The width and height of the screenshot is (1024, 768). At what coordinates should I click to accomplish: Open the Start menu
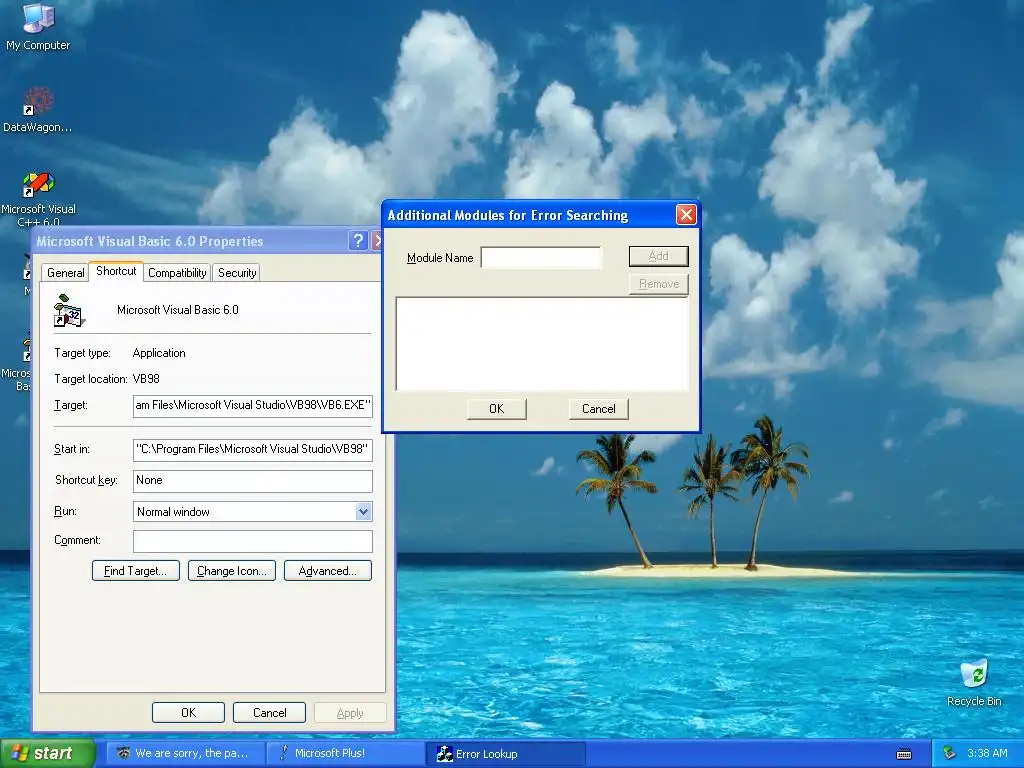click(47, 754)
